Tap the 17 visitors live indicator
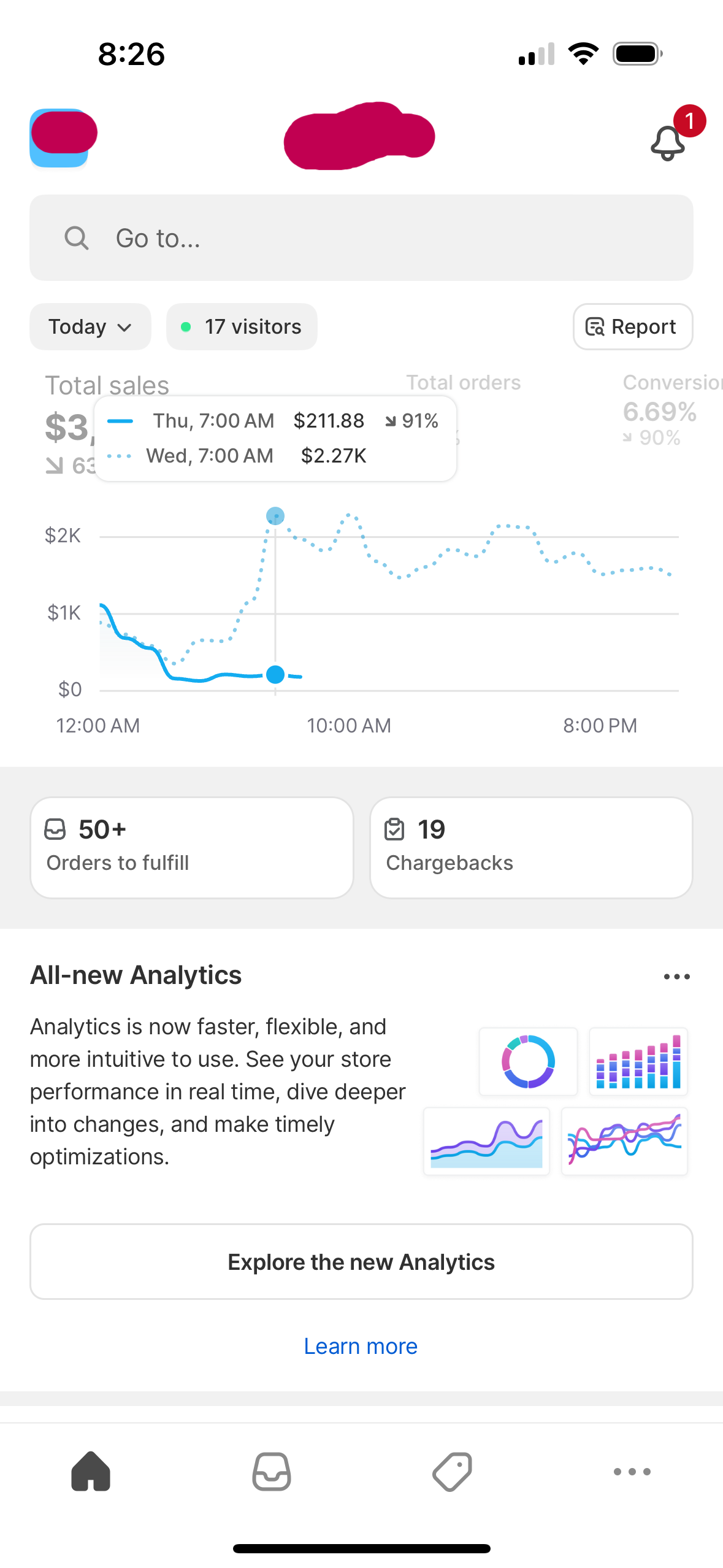723x1568 pixels. [242, 326]
